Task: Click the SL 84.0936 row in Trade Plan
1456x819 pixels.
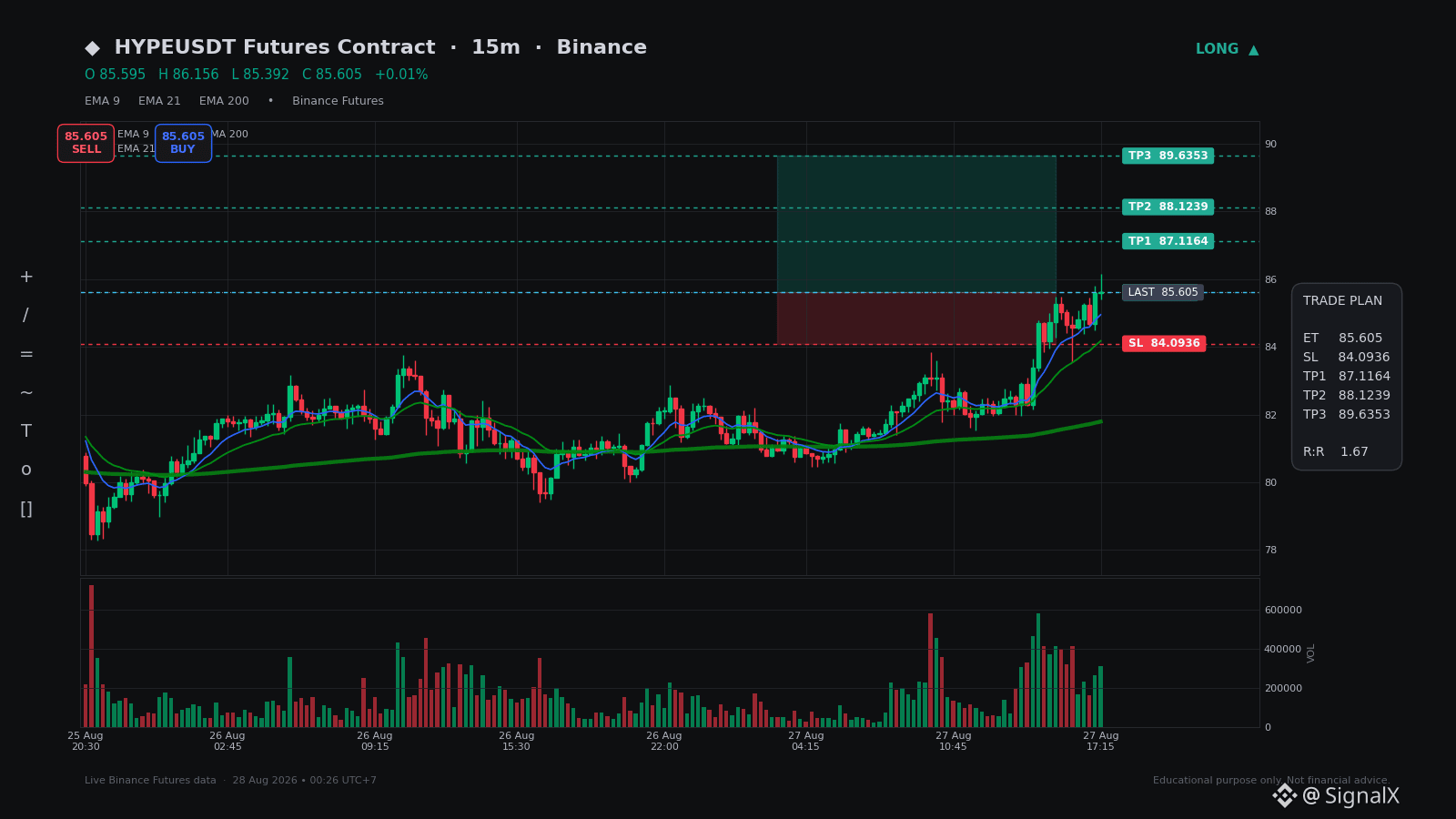Action: pos(1347,358)
